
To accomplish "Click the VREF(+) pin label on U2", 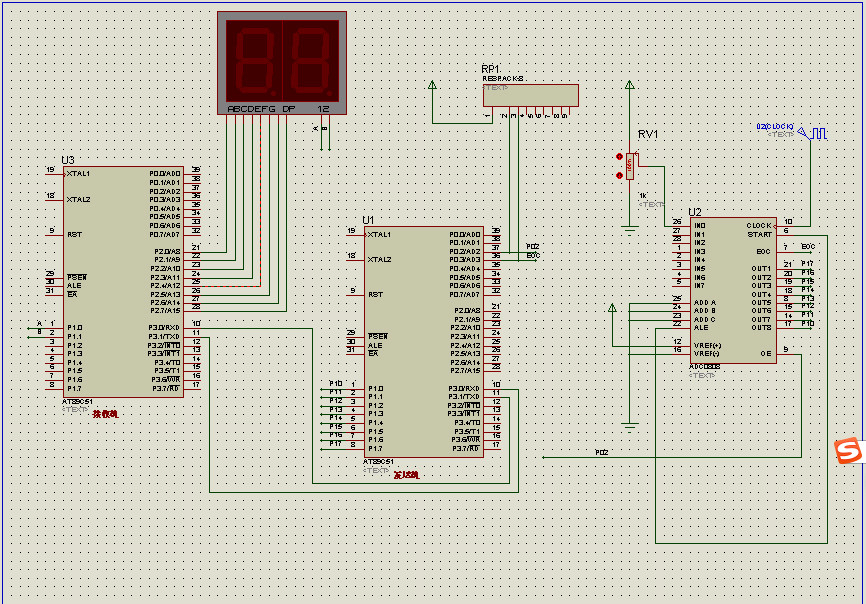I will (x=707, y=345).
